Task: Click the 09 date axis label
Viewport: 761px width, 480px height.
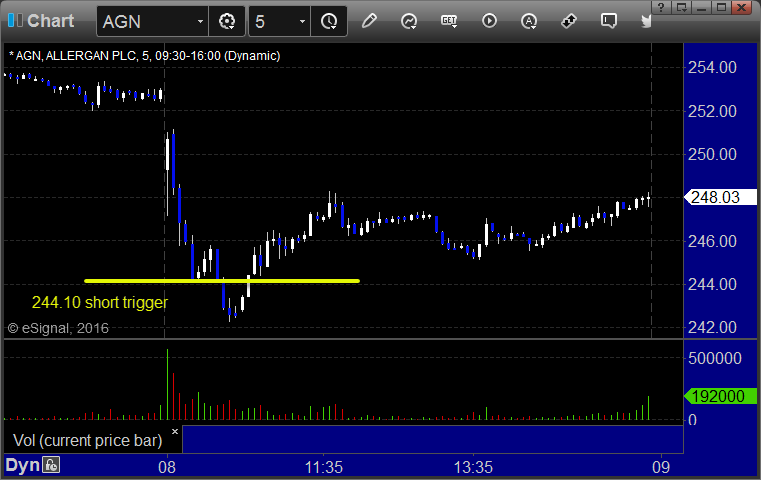Action: (661, 467)
